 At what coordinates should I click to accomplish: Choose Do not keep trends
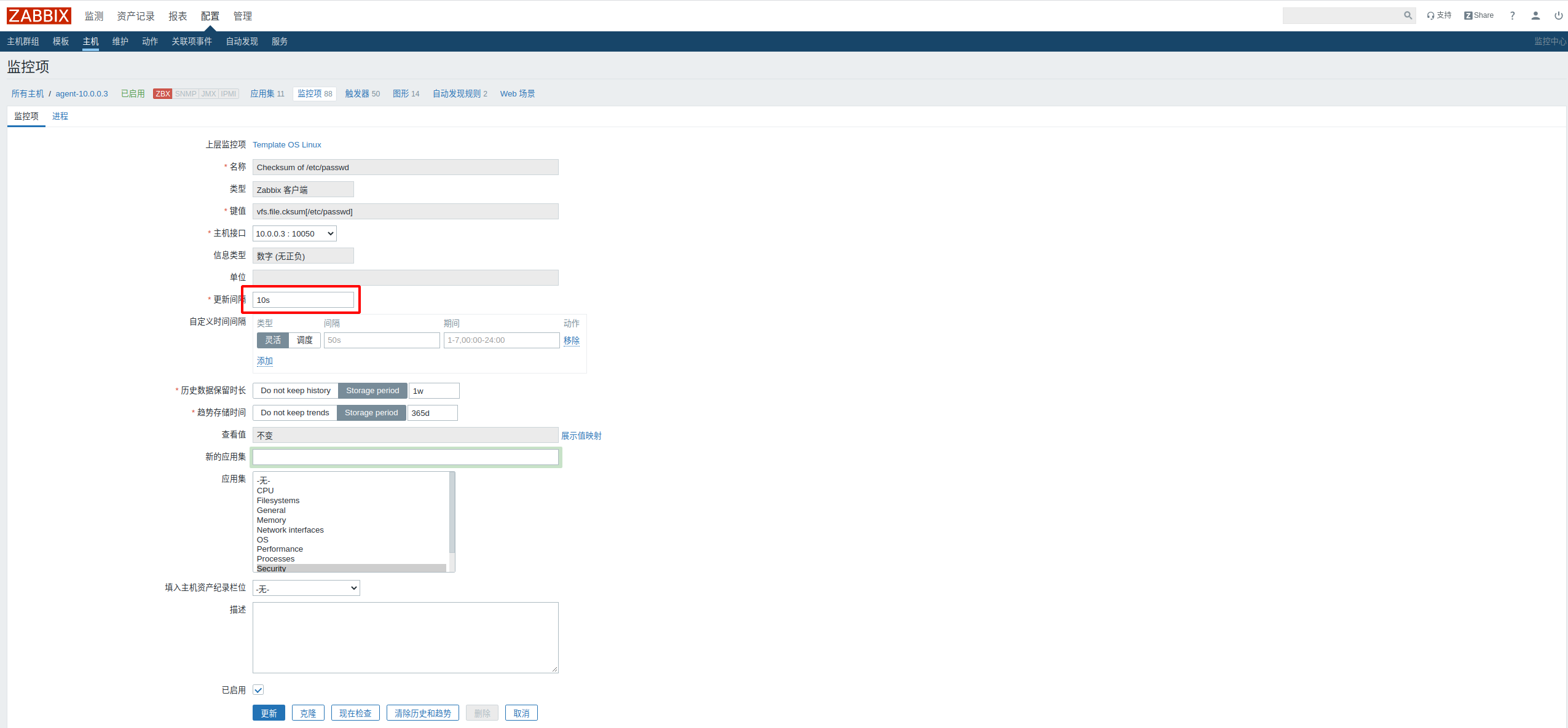coord(295,413)
